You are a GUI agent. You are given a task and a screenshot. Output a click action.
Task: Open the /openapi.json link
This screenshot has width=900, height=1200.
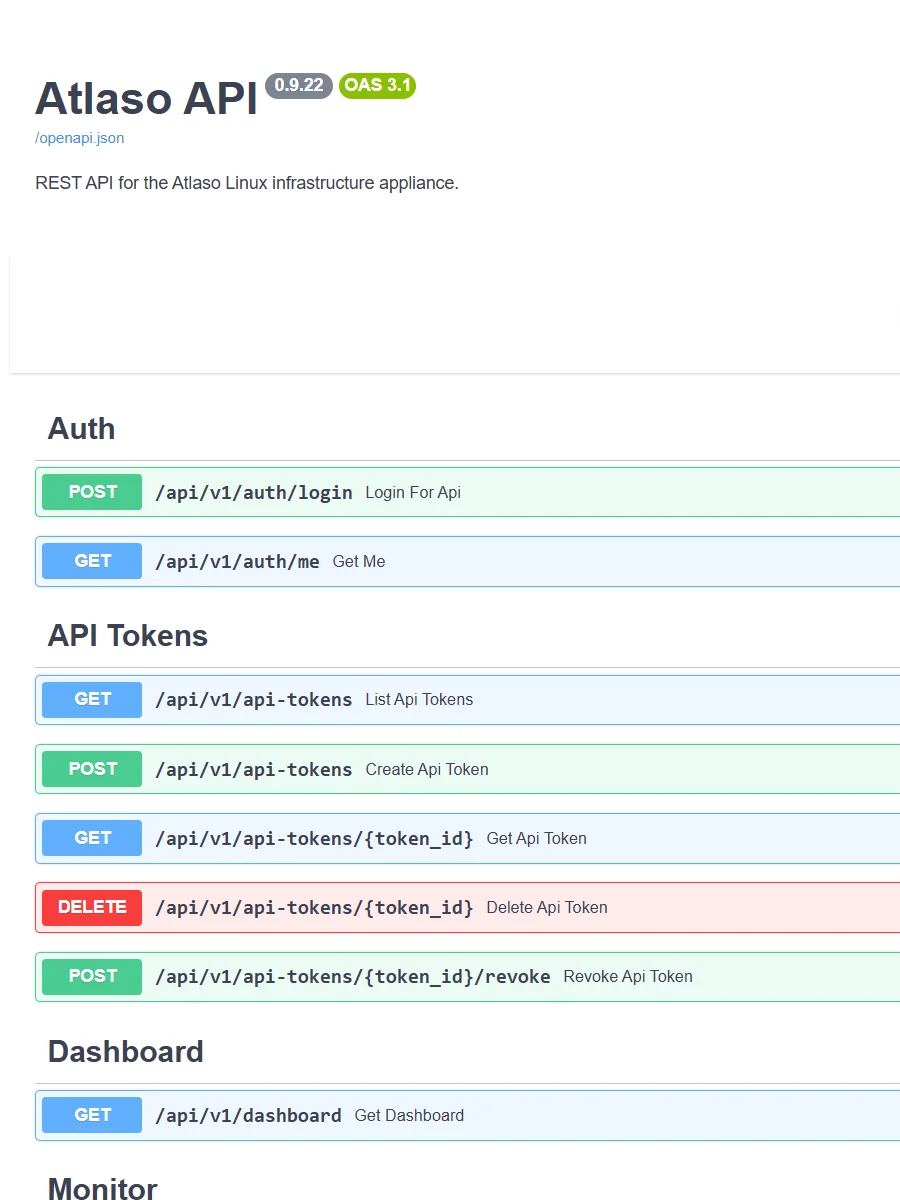[x=79, y=138]
